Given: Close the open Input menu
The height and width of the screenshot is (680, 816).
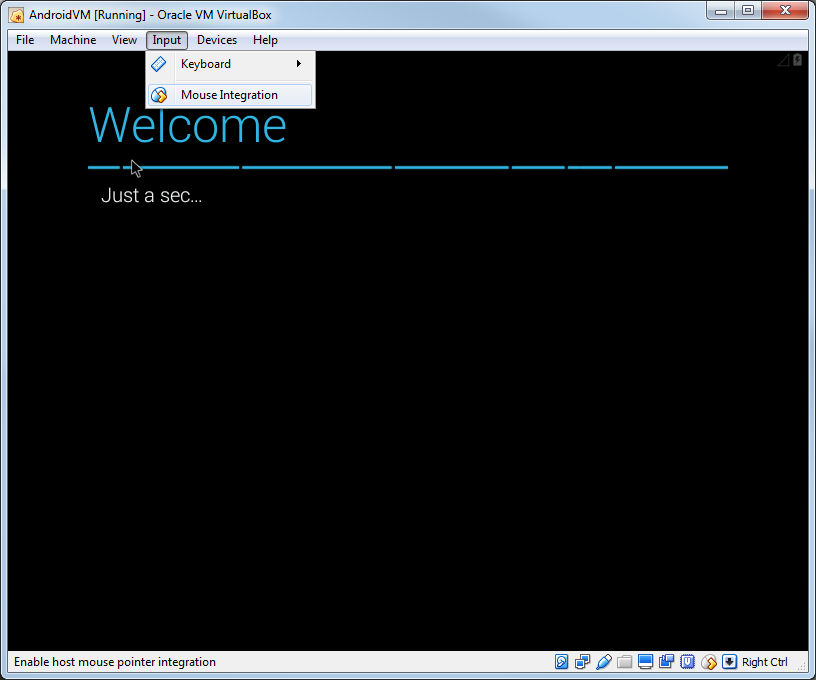Looking at the screenshot, I should point(167,40).
